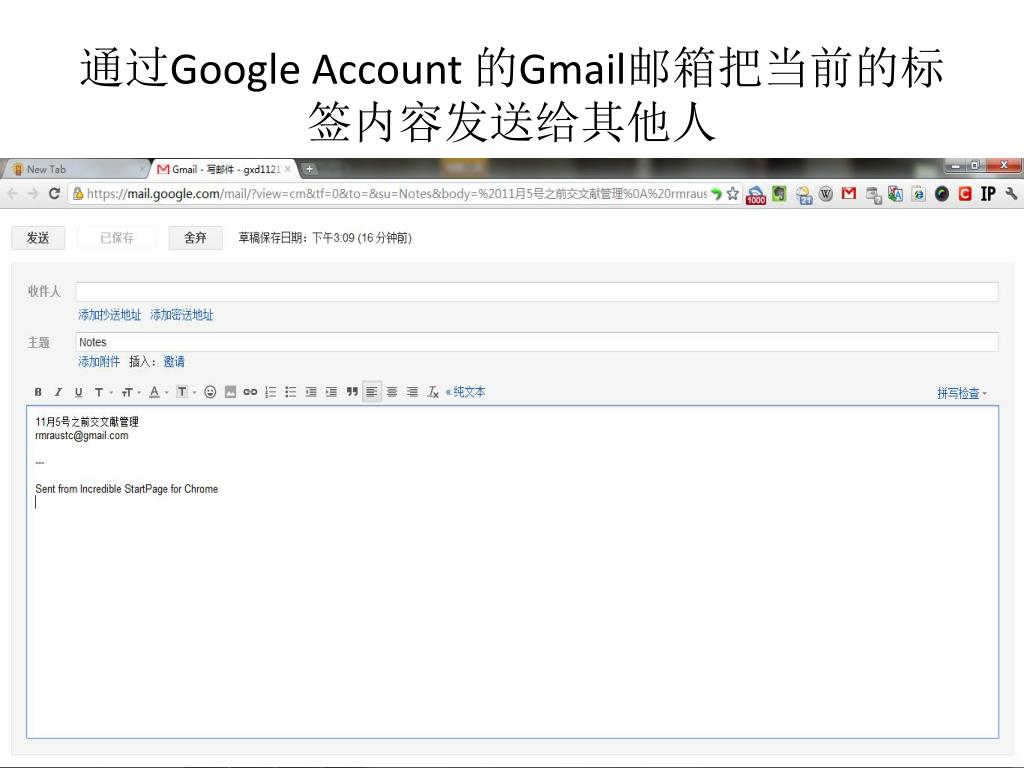
Task: Close the Gmail browser tab
Action: point(287,169)
